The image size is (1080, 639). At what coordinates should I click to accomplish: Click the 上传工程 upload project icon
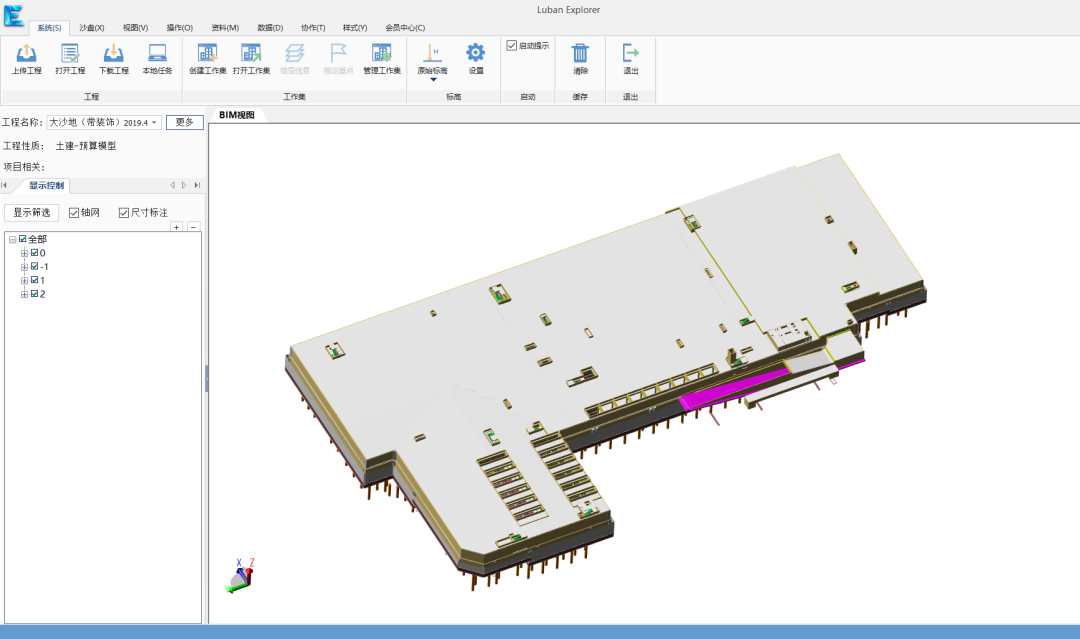tap(26, 53)
